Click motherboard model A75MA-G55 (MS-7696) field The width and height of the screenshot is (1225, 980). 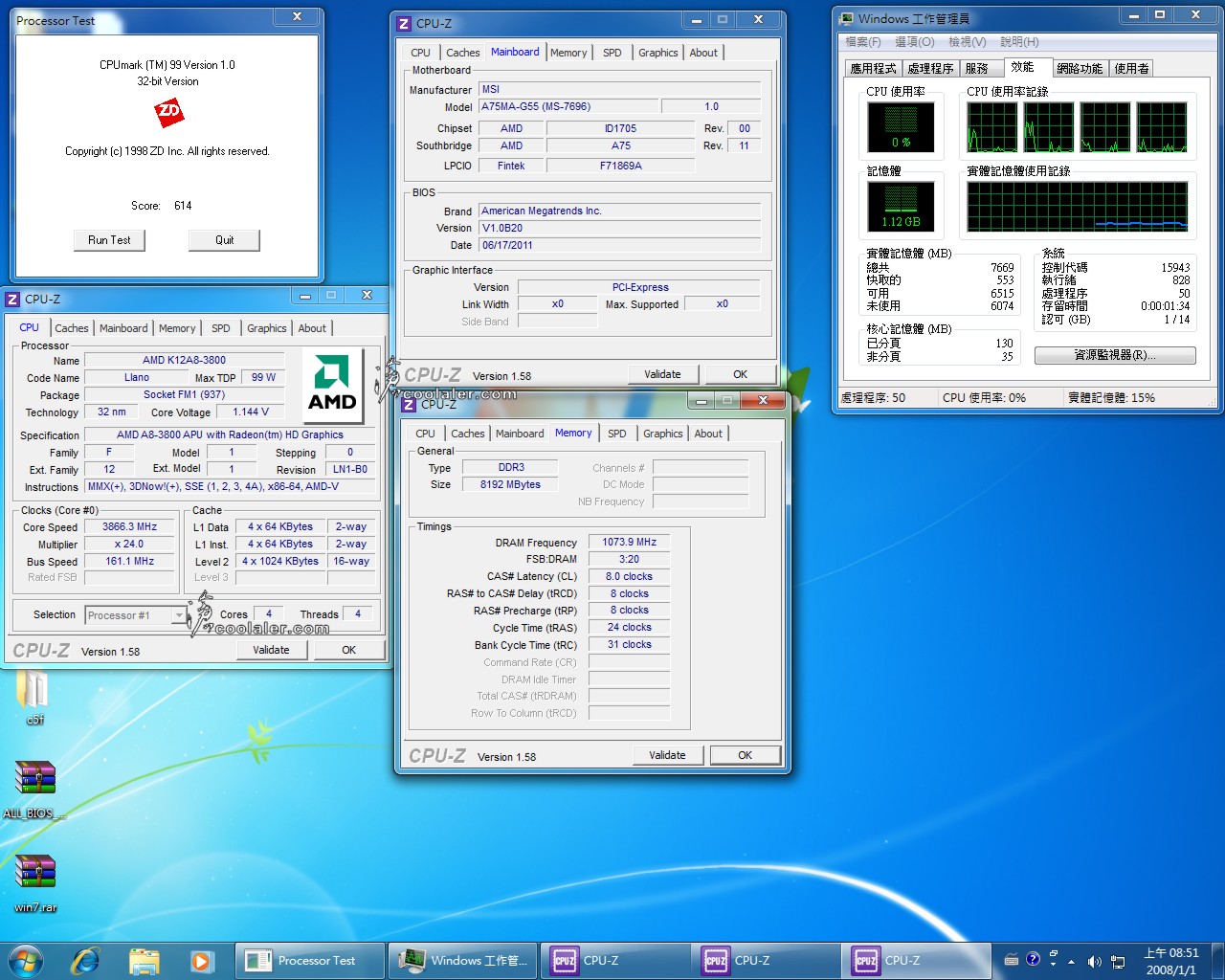point(568,107)
